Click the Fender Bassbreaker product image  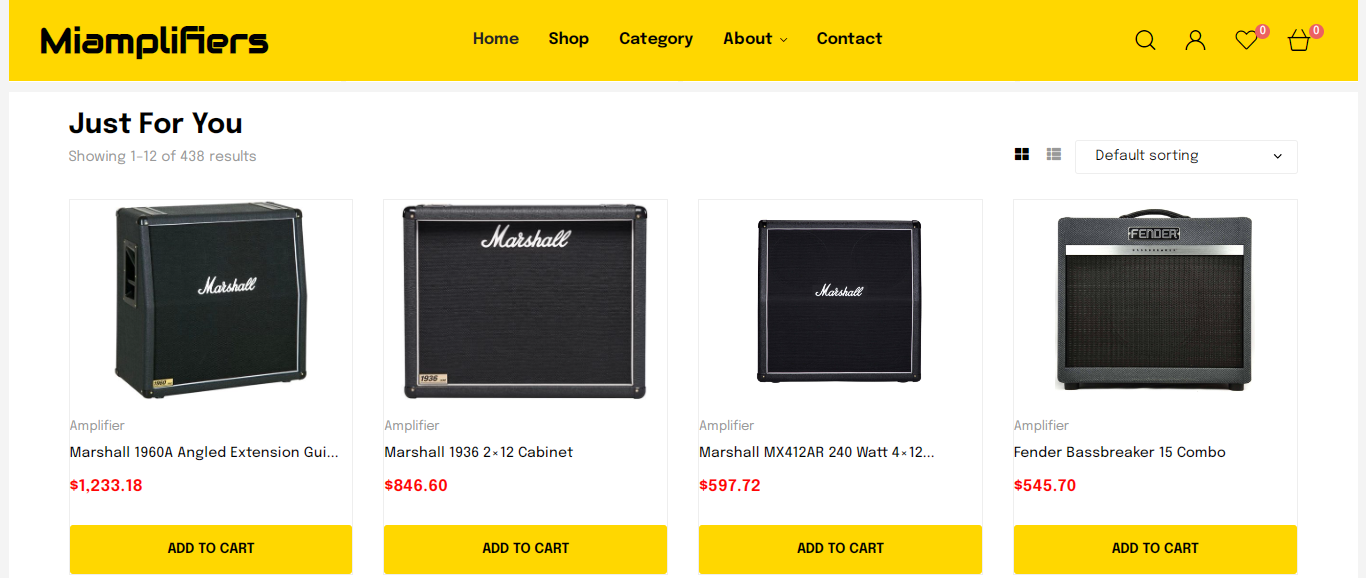click(1155, 300)
